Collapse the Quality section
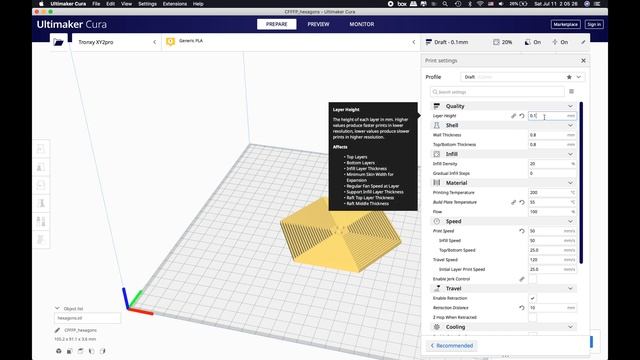Viewport: 640px width, 360px height. (570, 106)
